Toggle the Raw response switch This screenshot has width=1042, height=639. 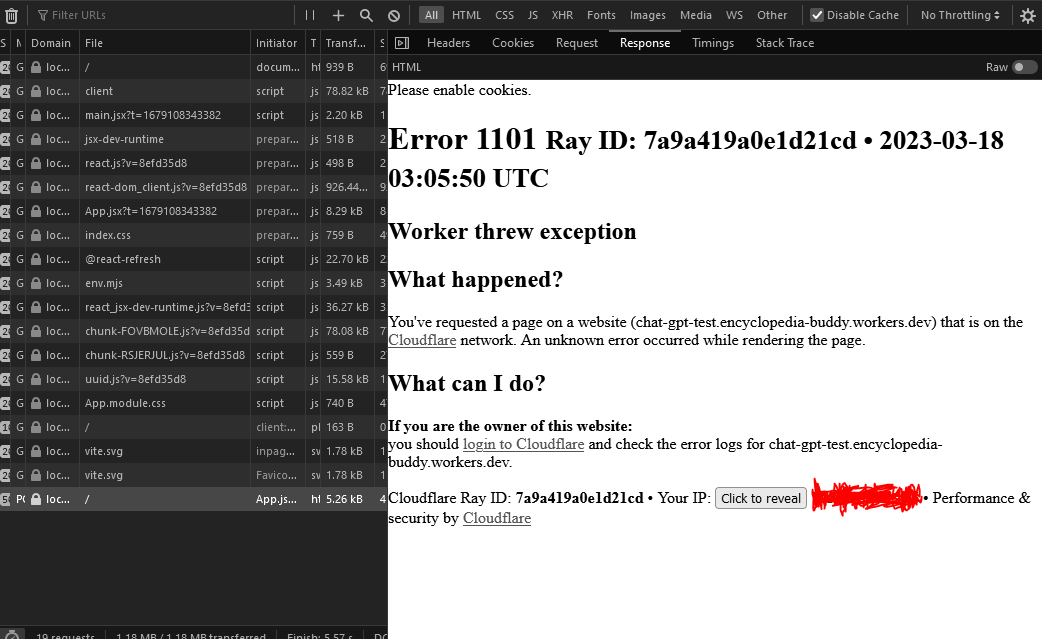click(x=1024, y=67)
